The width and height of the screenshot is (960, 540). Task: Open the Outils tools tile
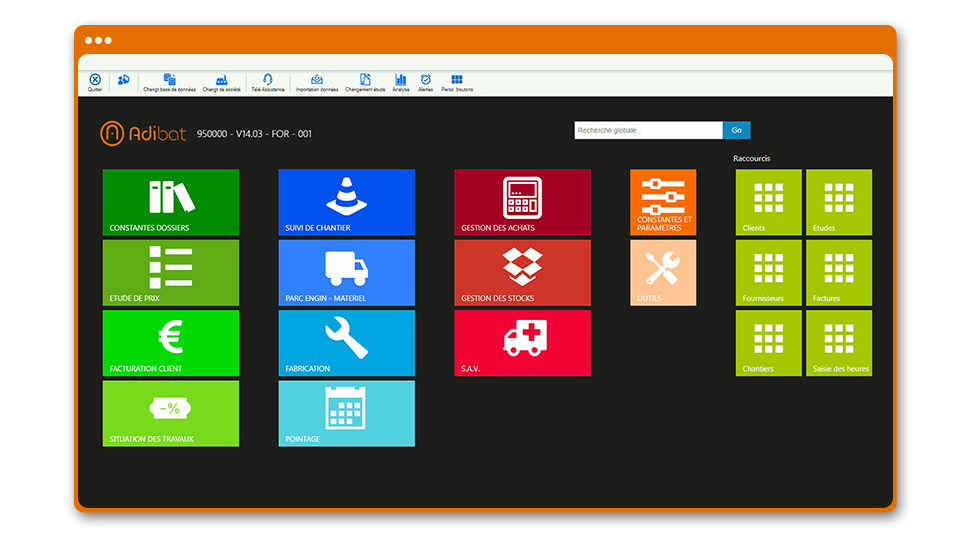click(x=662, y=272)
